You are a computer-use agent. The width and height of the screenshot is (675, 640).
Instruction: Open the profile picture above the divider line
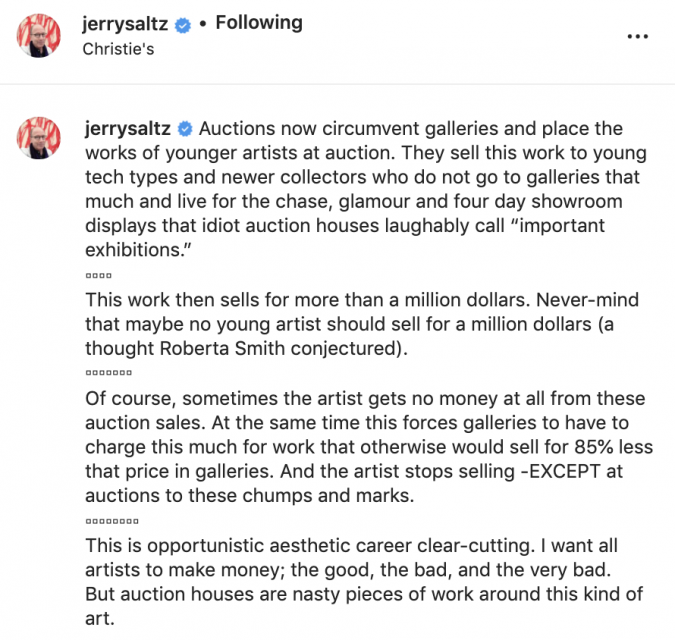39,35
